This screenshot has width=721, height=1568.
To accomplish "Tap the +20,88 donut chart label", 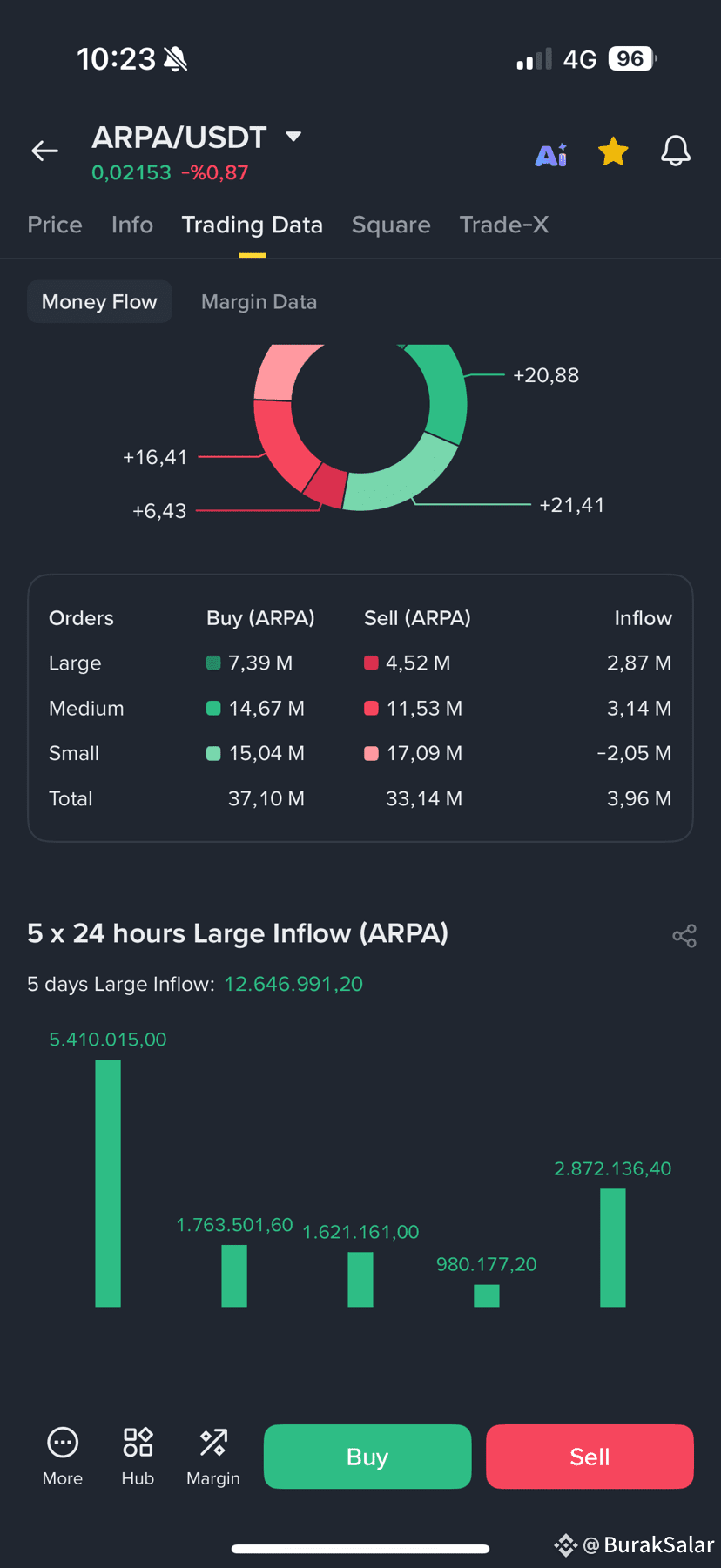I will click(x=546, y=375).
